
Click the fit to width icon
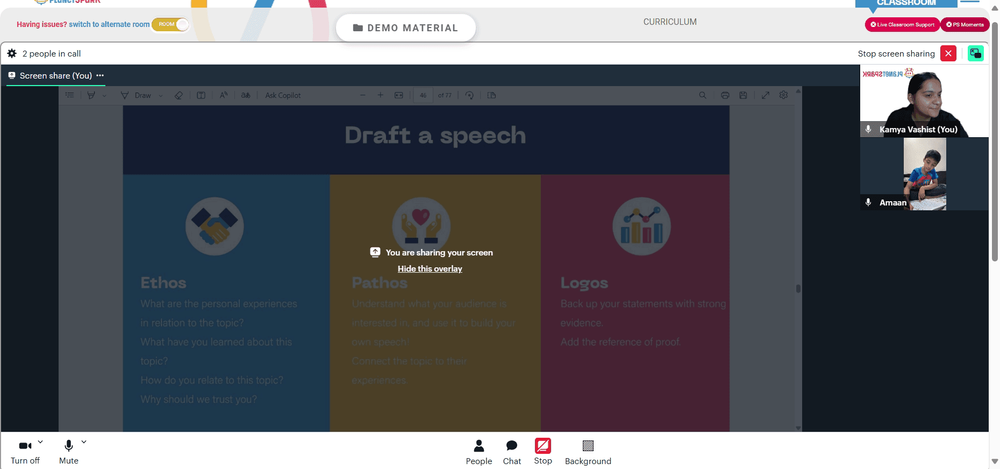coord(399,95)
